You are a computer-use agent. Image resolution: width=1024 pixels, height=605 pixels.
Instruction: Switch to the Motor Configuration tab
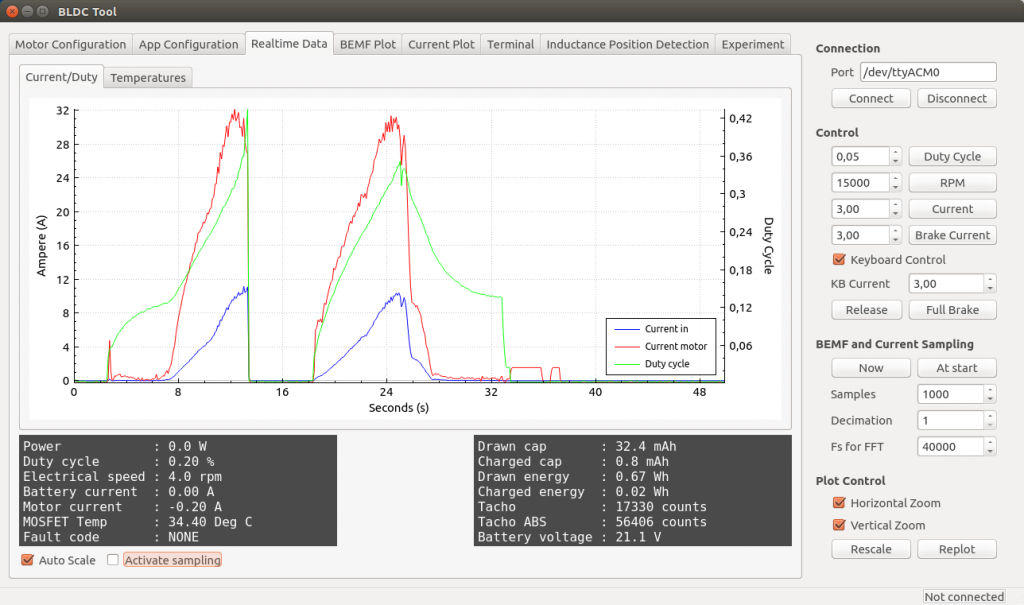click(x=71, y=44)
